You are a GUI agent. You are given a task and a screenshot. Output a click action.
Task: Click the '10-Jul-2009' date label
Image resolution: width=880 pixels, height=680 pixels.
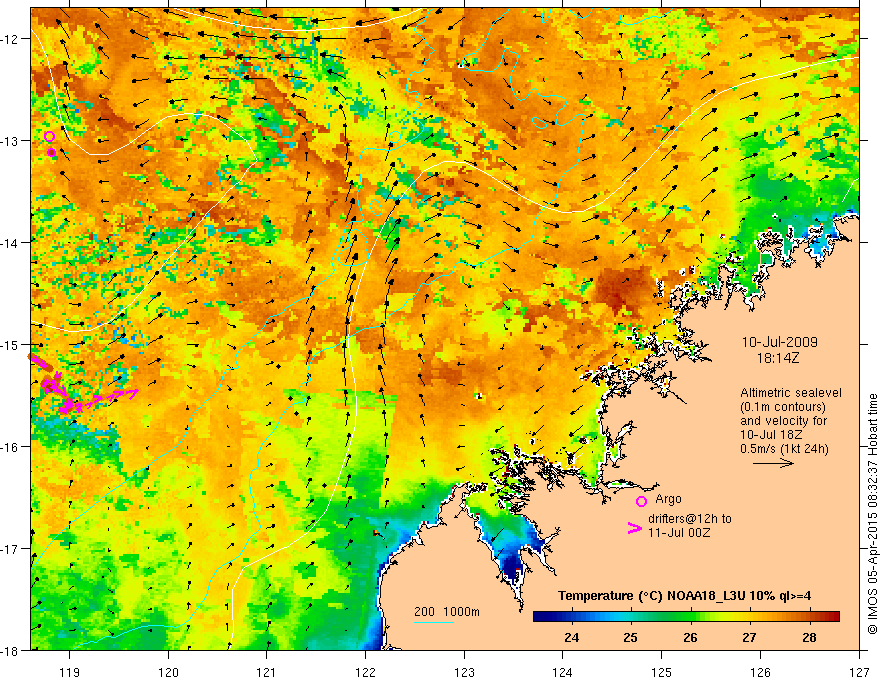pyautogui.click(x=780, y=342)
